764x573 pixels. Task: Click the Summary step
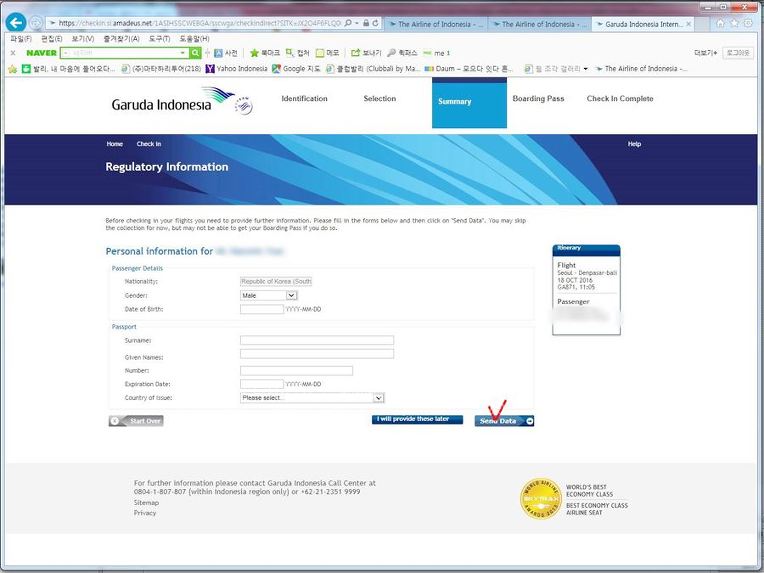tap(469, 103)
